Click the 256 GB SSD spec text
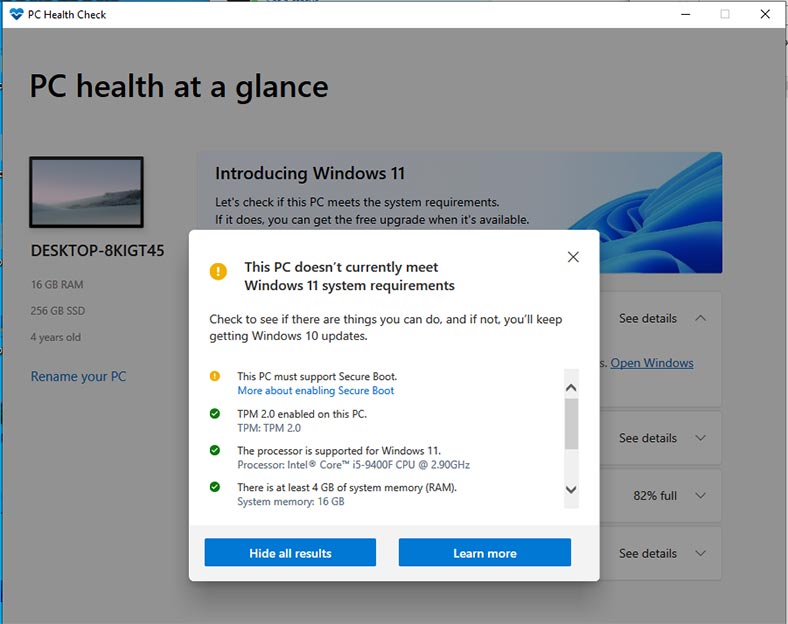788x624 pixels. coord(58,310)
